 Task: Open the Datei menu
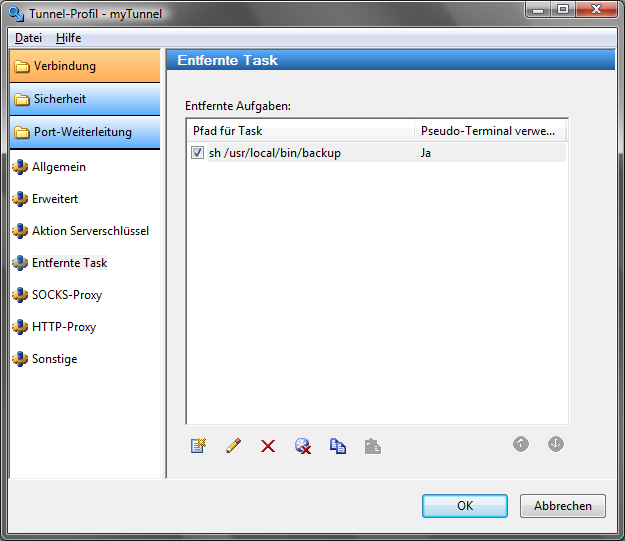(x=28, y=37)
